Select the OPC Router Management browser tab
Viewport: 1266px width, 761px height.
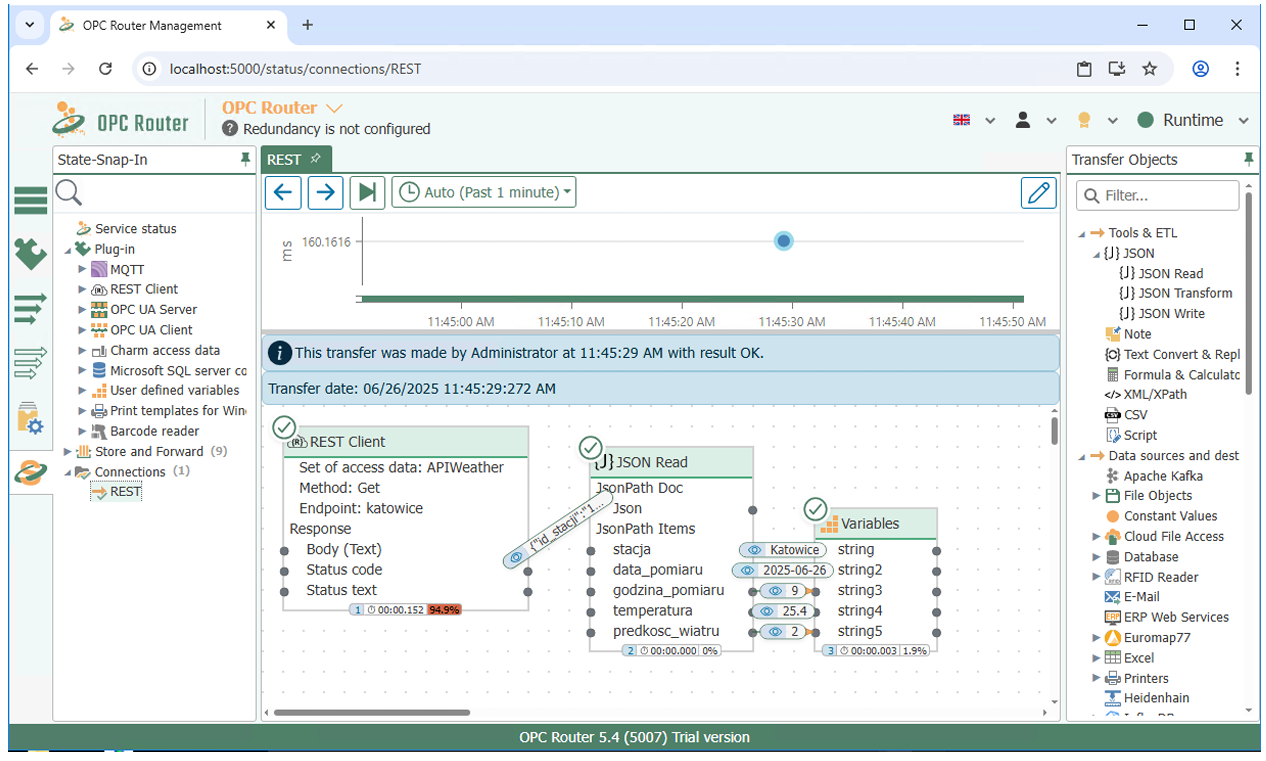[168, 25]
